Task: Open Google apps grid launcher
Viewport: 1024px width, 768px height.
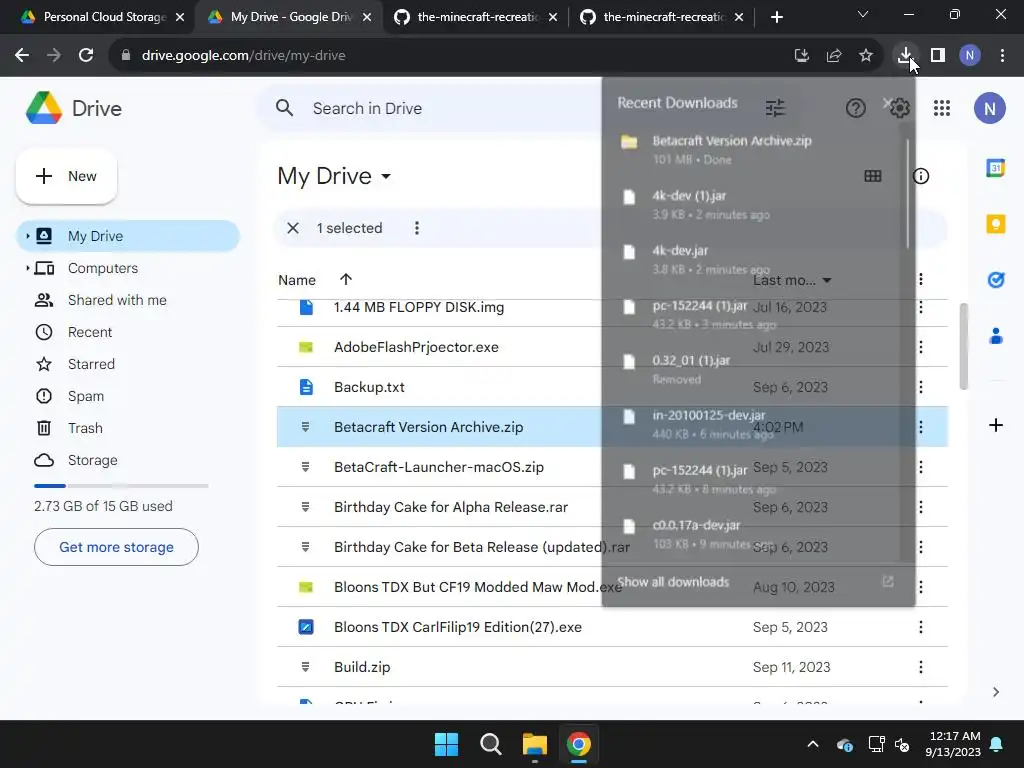Action: tap(942, 108)
